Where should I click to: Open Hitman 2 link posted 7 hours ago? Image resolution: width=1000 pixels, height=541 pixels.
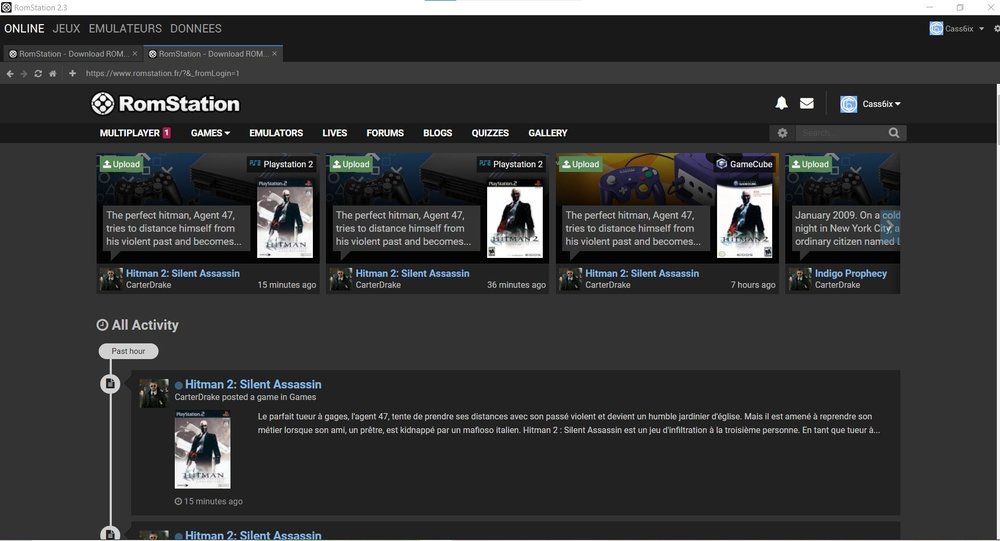pos(642,273)
